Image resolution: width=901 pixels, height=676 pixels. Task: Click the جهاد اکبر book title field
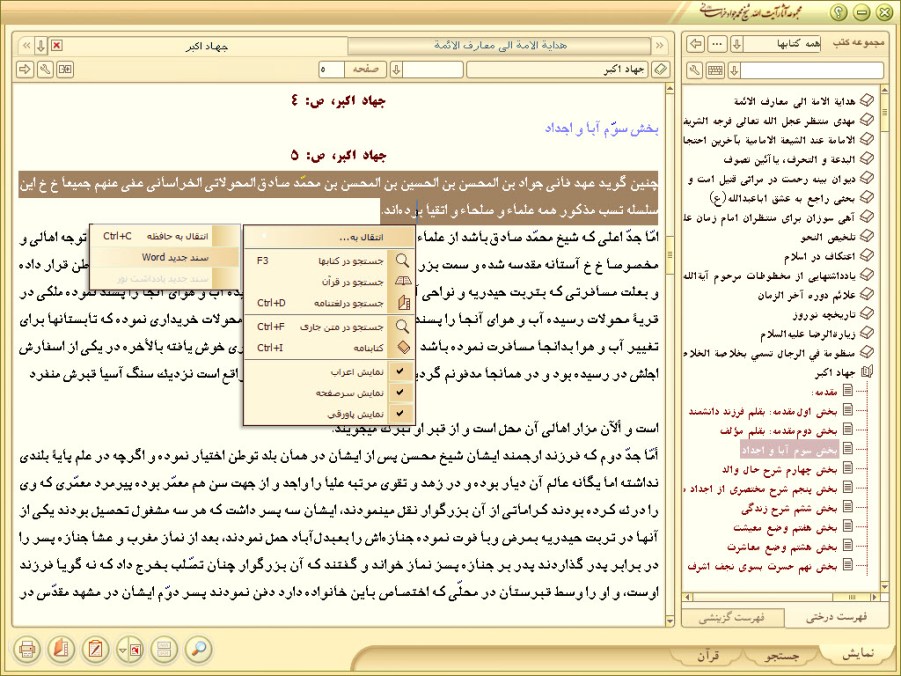click(x=557, y=70)
